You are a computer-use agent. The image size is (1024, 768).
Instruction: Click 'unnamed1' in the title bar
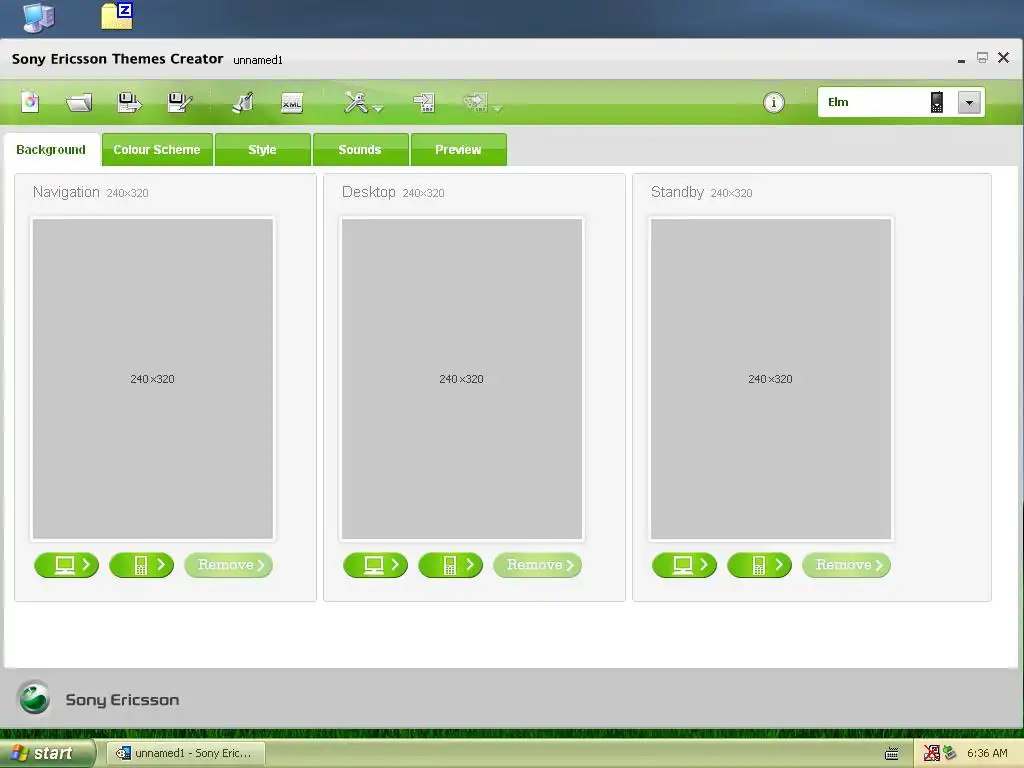tap(258, 60)
